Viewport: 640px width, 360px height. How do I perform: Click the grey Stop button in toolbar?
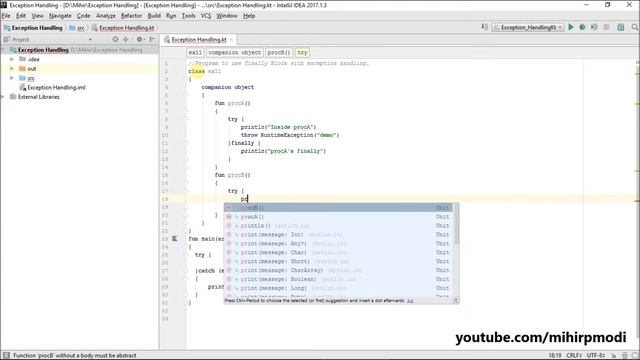tap(607, 27)
